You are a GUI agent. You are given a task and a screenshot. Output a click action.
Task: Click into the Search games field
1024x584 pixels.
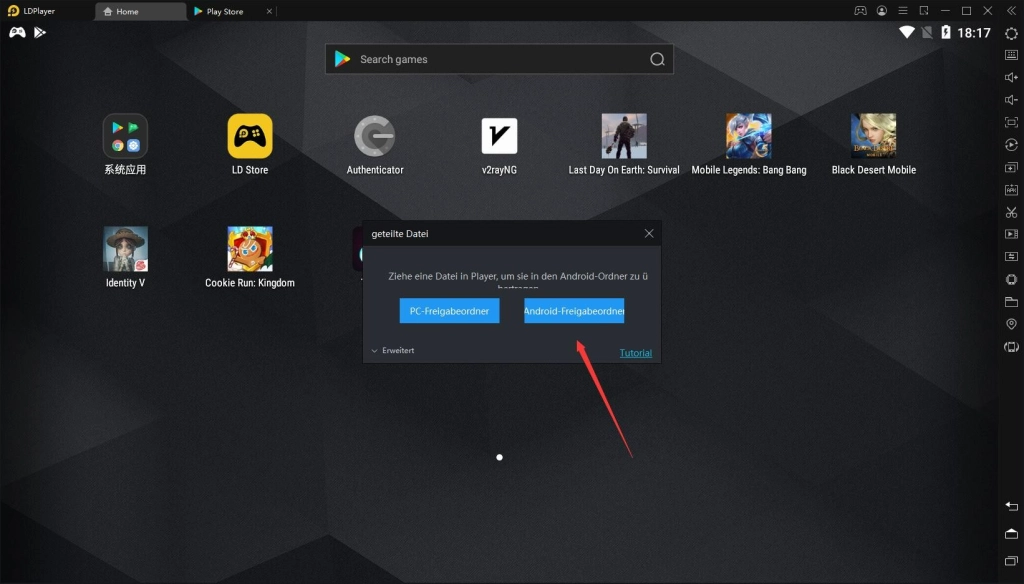tap(499, 59)
